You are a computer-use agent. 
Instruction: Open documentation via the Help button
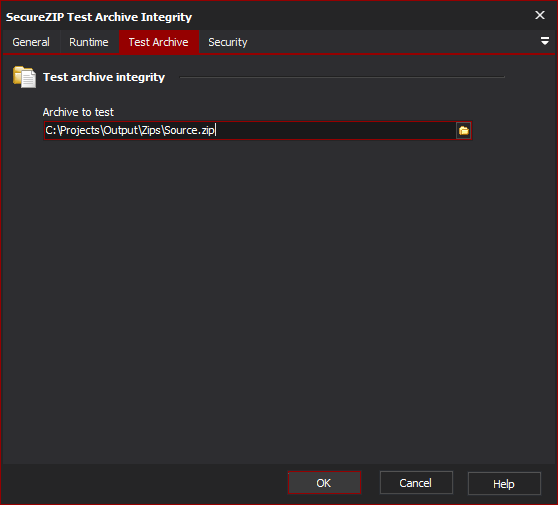point(504,483)
